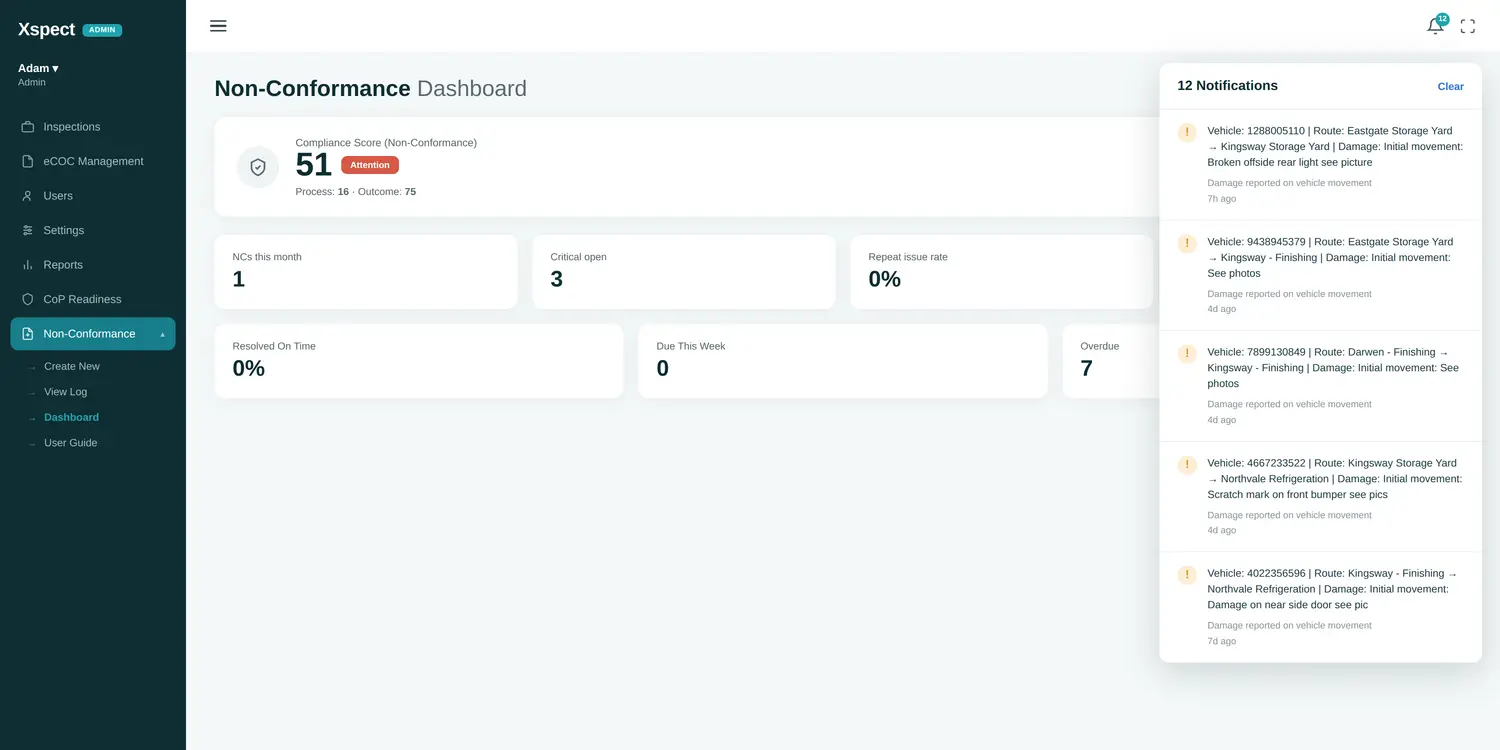The height and width of the screenshot is (750, 1500).
Task: Click the Xspect logo
Action: [46, 29]
